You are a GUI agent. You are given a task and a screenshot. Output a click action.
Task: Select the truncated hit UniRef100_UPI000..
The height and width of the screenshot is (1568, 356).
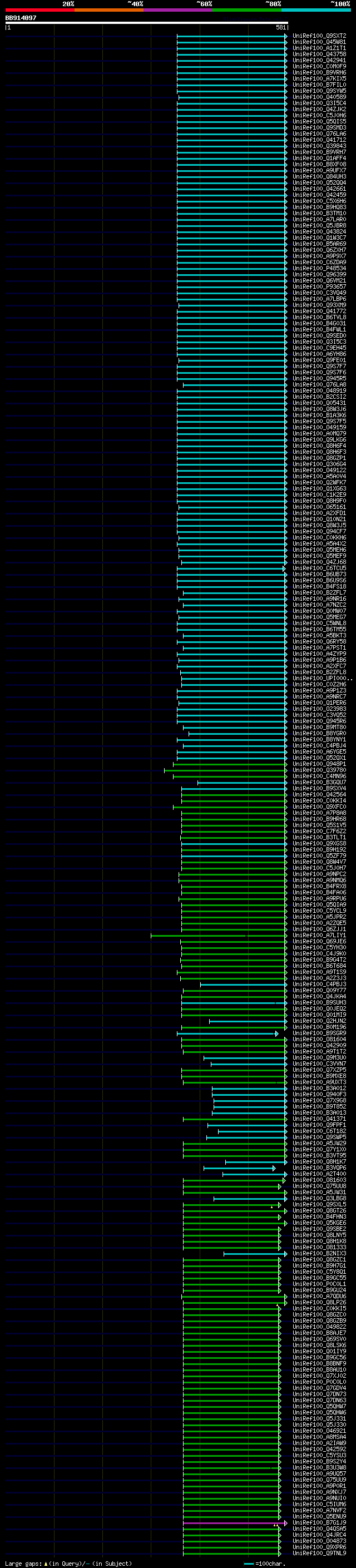coord(322,678)
